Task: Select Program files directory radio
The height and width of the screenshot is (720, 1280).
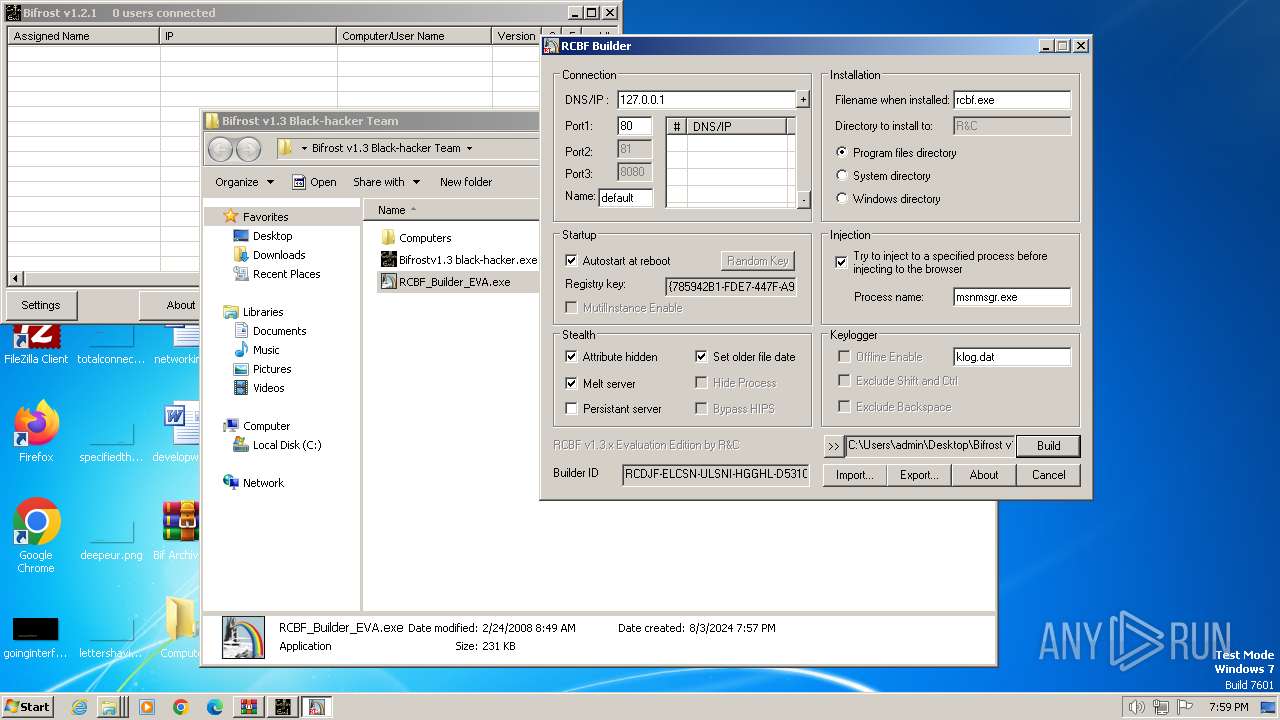Action: click(x=842, y=153)
